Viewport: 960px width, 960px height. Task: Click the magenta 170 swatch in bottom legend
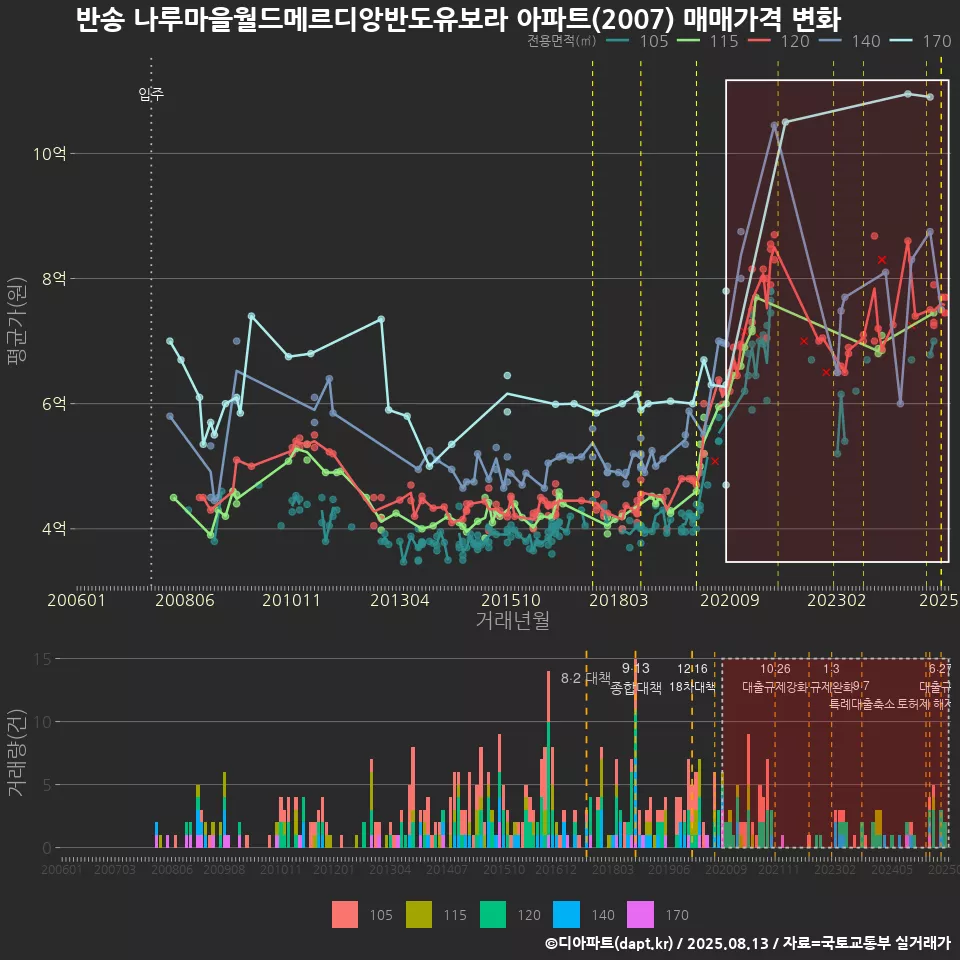pyautogui.click(x=640, y=915)
